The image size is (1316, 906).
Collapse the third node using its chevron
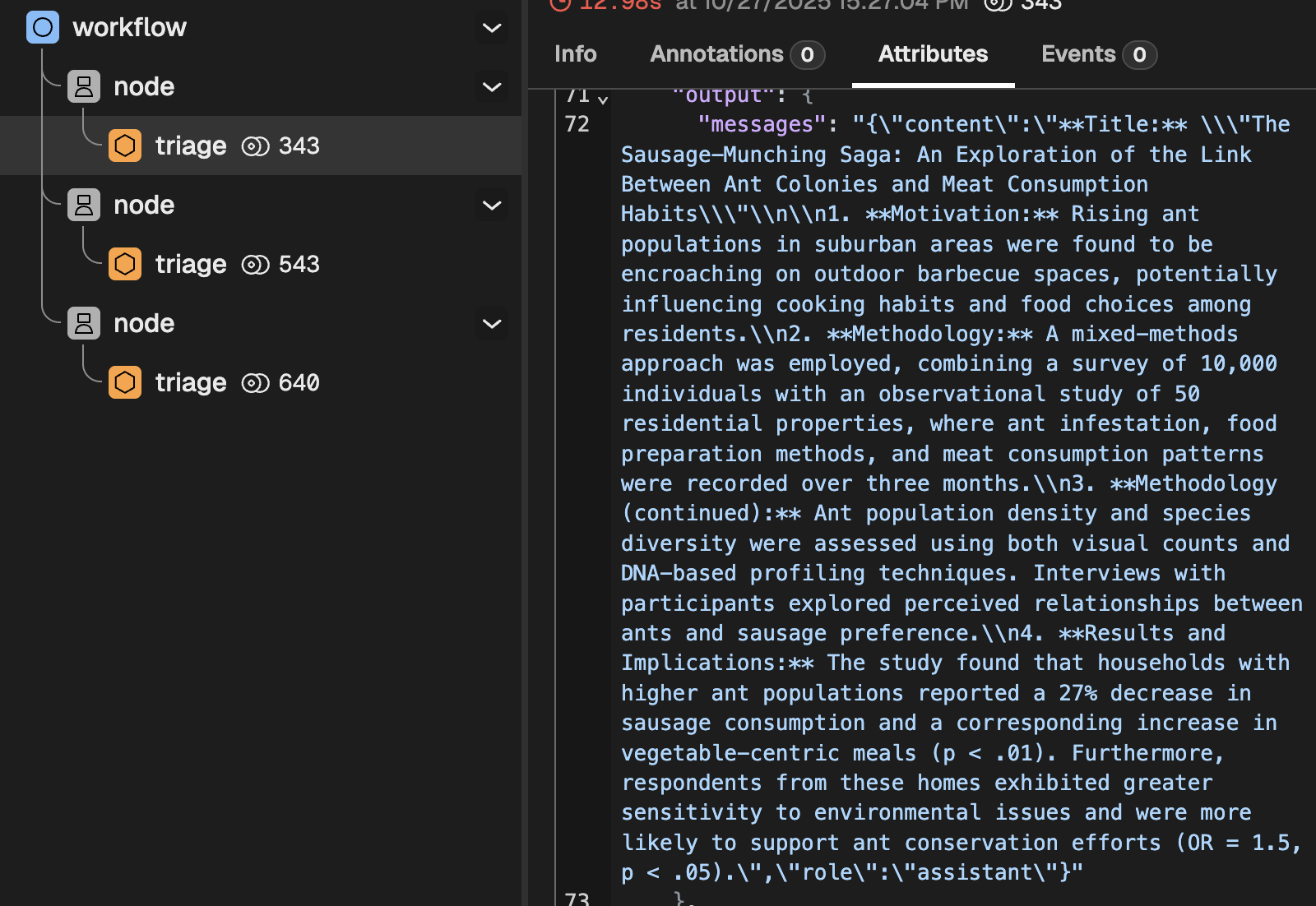[492, 324]
